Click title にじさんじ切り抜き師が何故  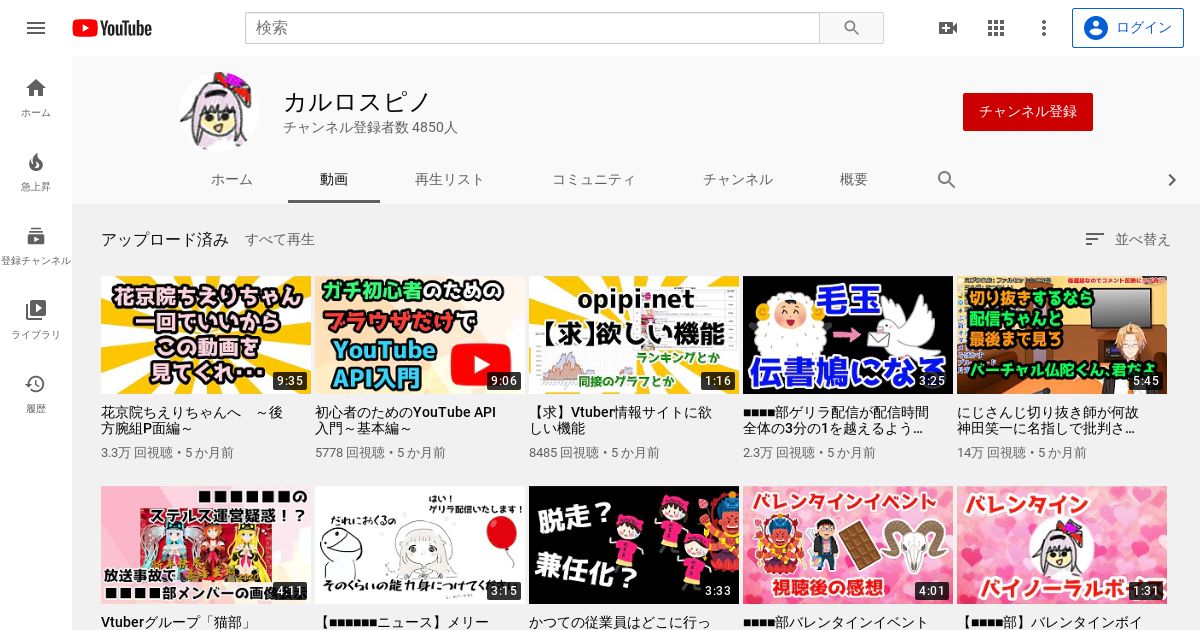1048,420
